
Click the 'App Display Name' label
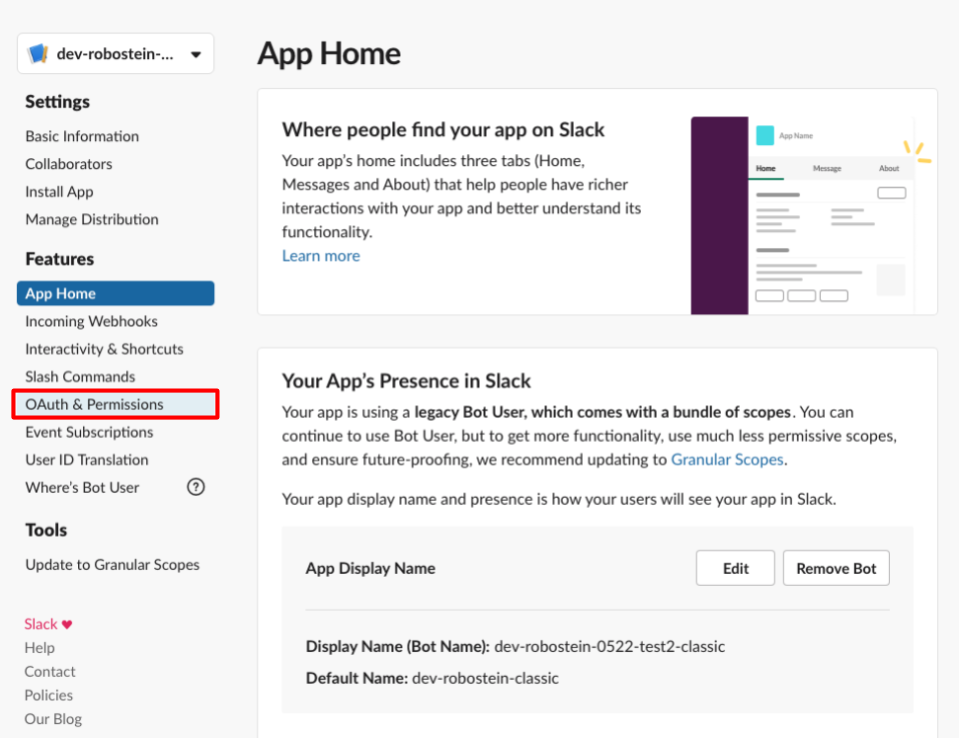371,568
